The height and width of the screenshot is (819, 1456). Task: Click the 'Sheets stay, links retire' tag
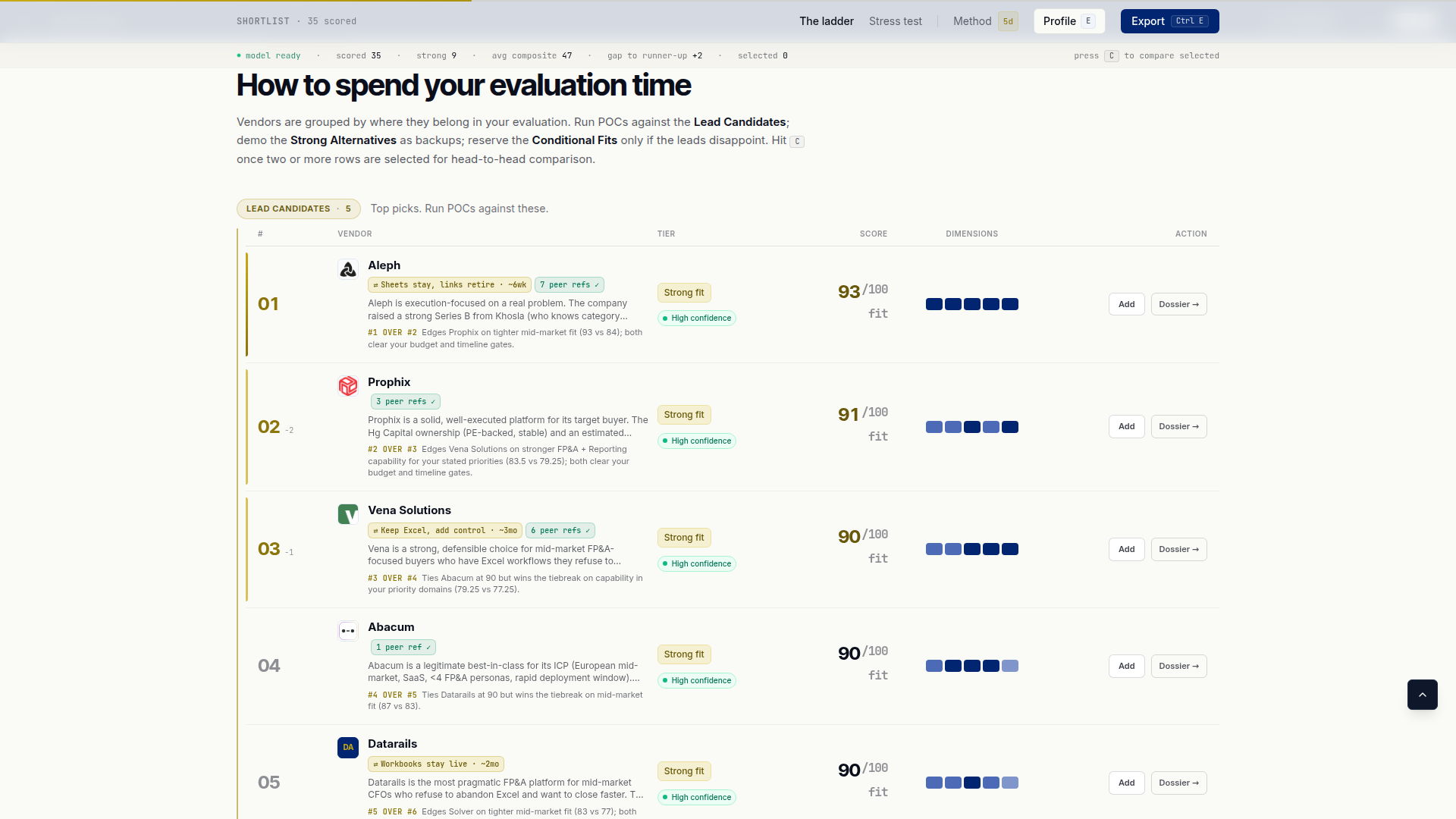click(450, 285)
